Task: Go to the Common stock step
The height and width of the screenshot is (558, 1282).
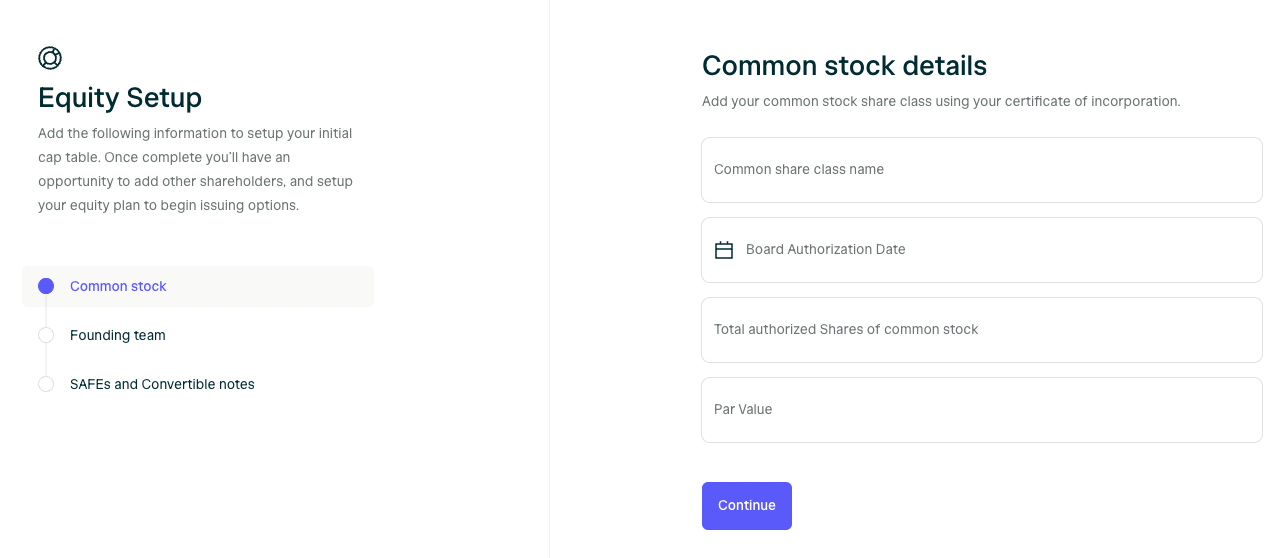Action: [118, 286]
